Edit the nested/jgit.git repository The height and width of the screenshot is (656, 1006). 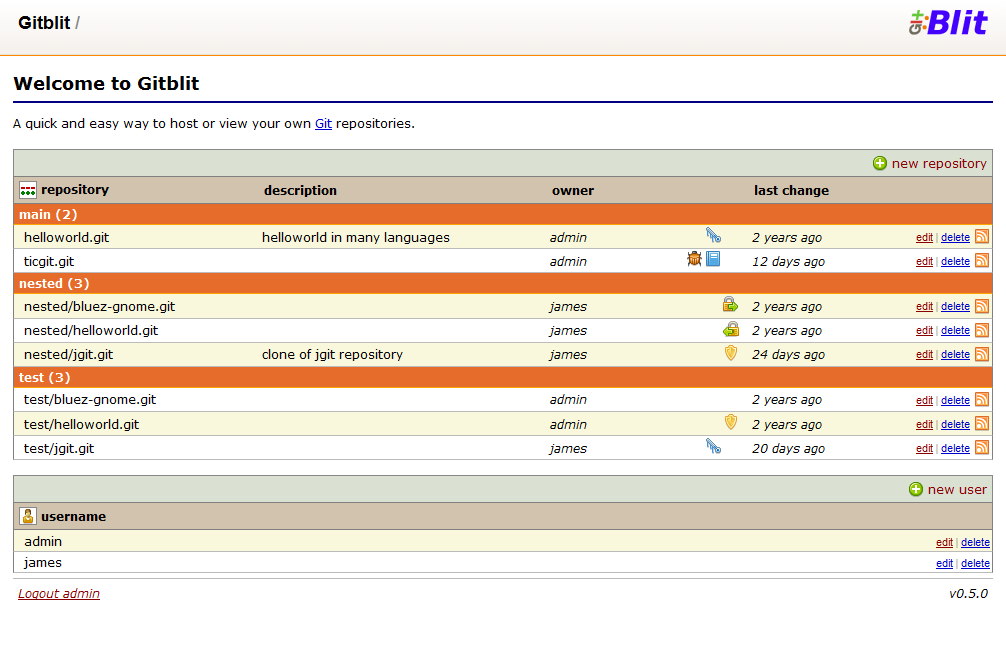[924, 354]
